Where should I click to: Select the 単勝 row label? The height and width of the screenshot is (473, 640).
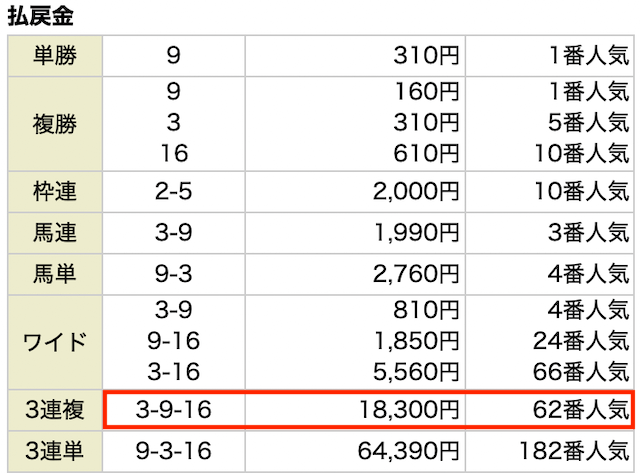click(x=55, y=56)
